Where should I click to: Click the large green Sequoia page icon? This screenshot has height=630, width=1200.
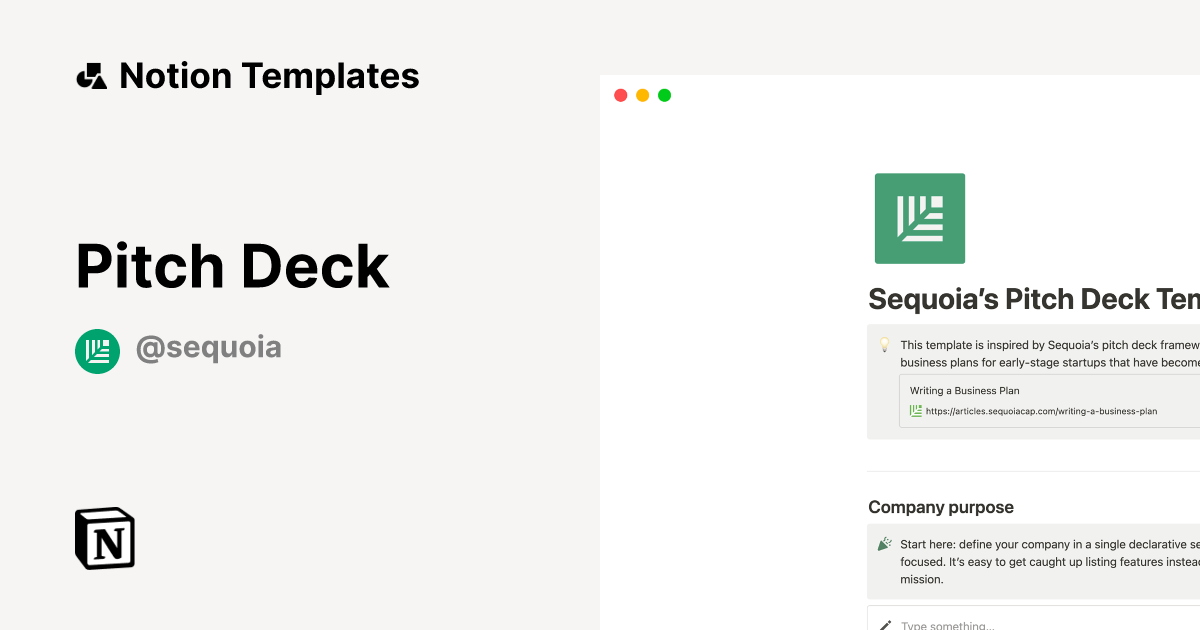pos(919,218)
